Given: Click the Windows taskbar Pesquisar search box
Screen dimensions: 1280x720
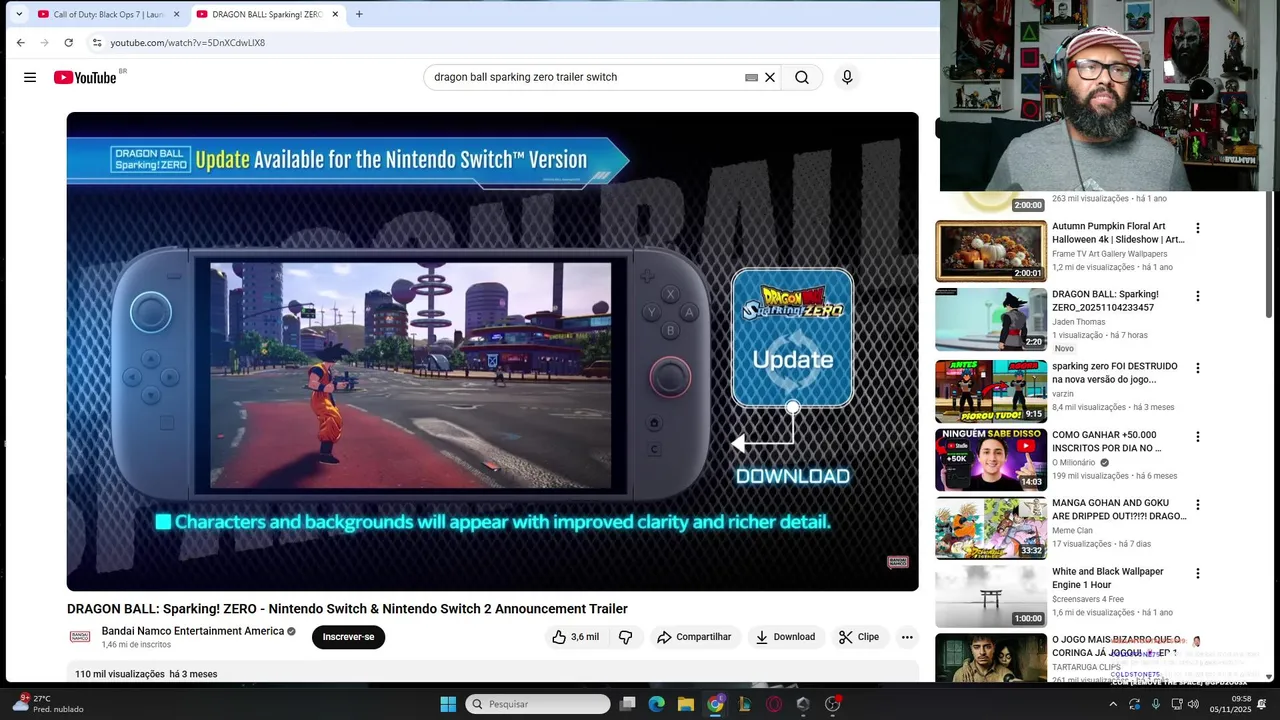Looking at the screenshot, I should click(x=538, y=704).
